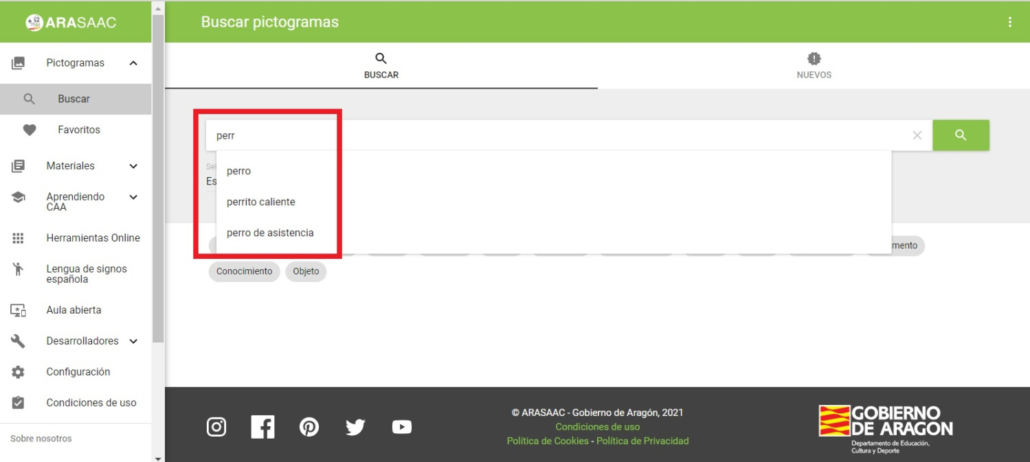This screenshot has height=462, width=1030.
Task: Open the YouTube channel from footer
Action: point(401,427)
